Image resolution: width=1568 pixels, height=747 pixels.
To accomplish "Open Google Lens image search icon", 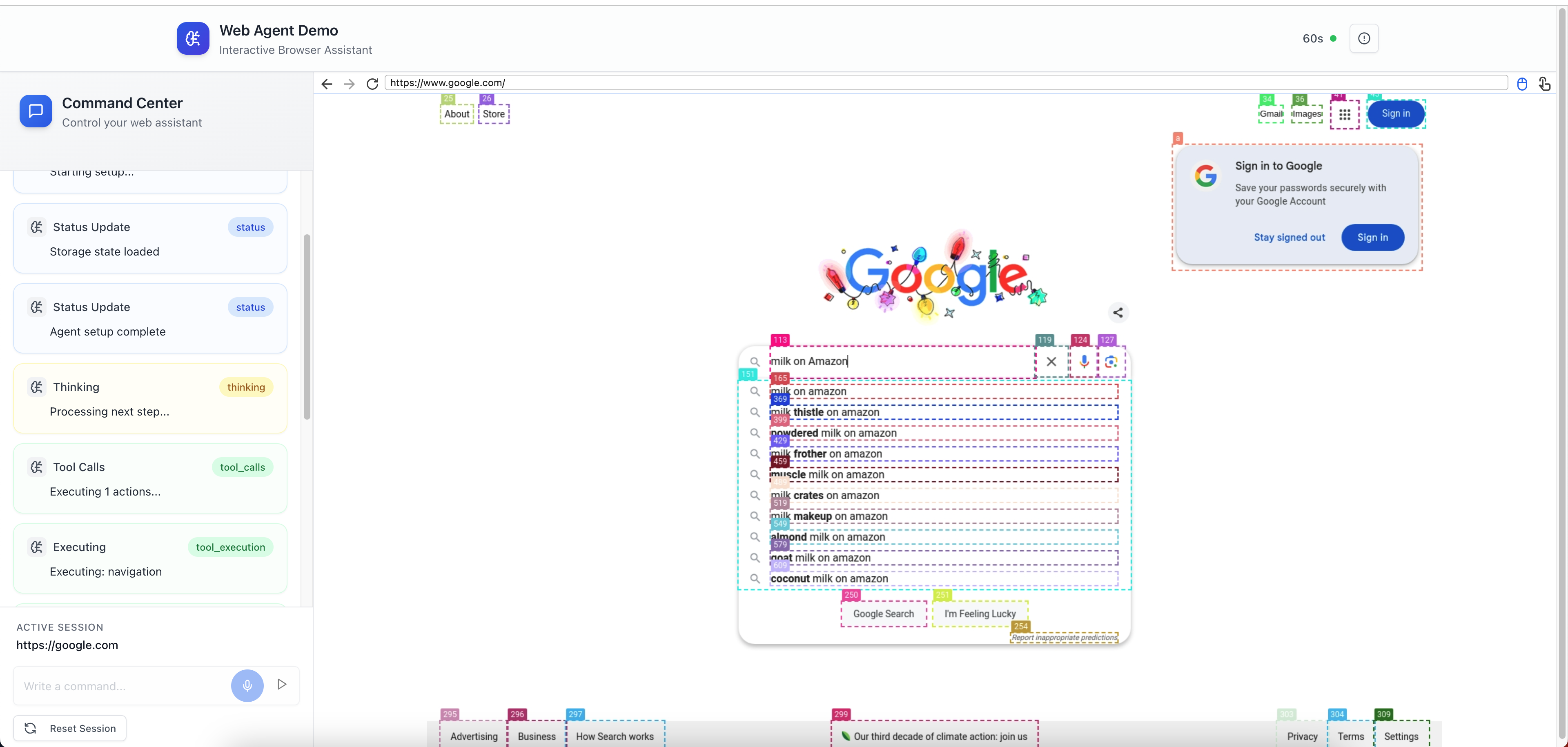I will tap(1111, 361).
